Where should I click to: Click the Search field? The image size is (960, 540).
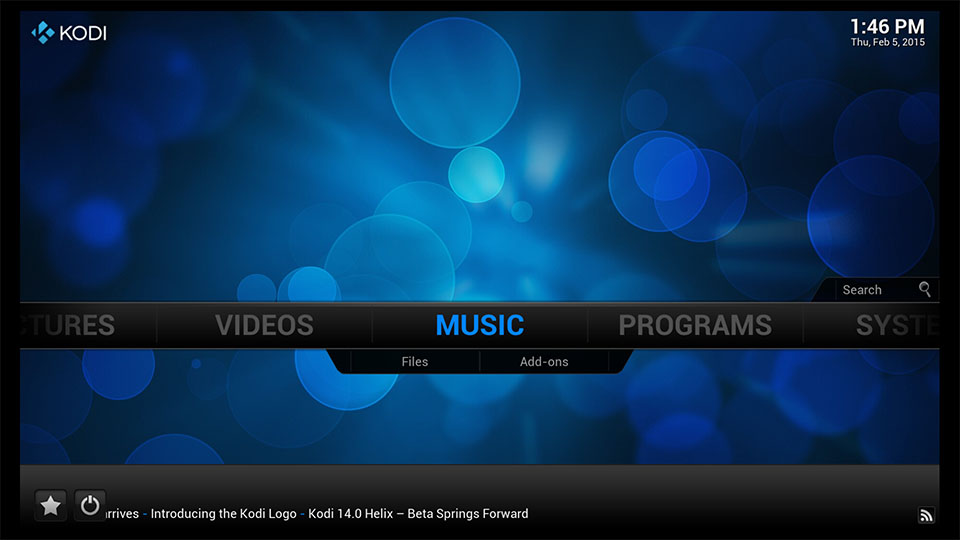(878, 290)
